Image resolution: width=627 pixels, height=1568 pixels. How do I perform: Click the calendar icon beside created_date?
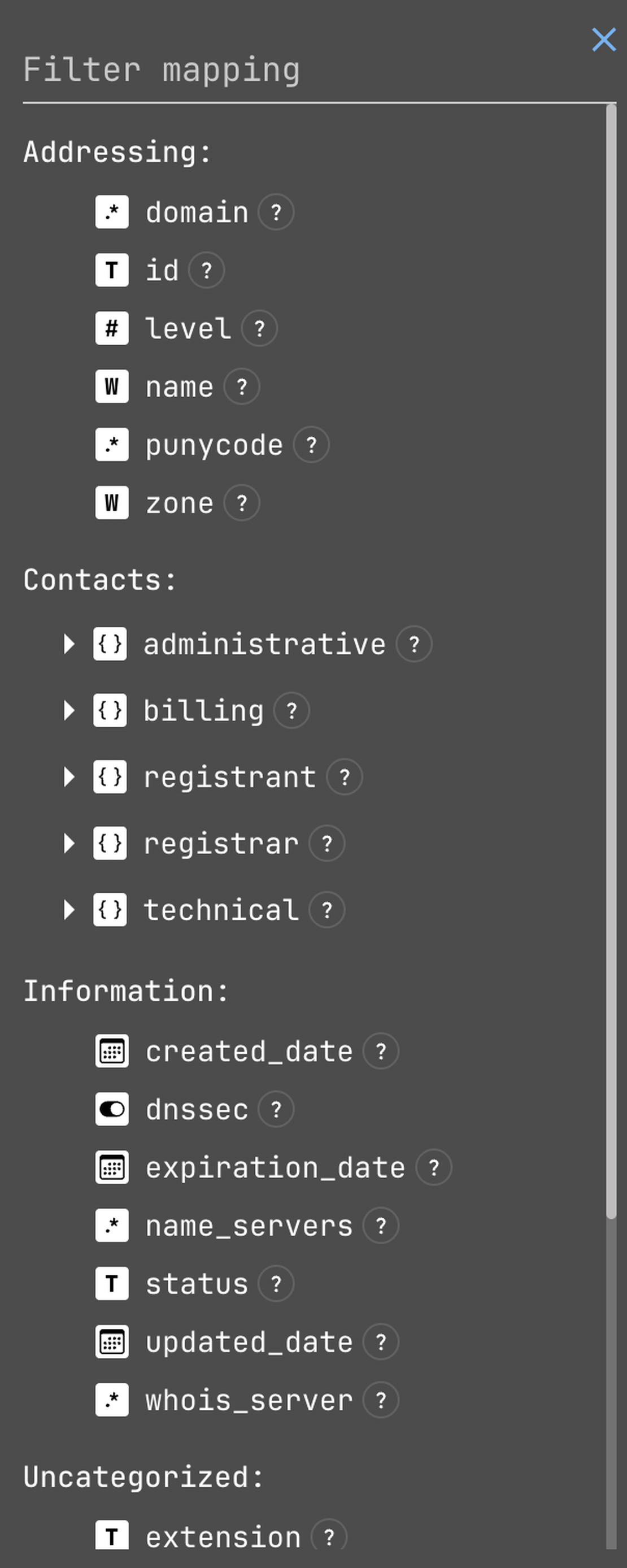112,1051
